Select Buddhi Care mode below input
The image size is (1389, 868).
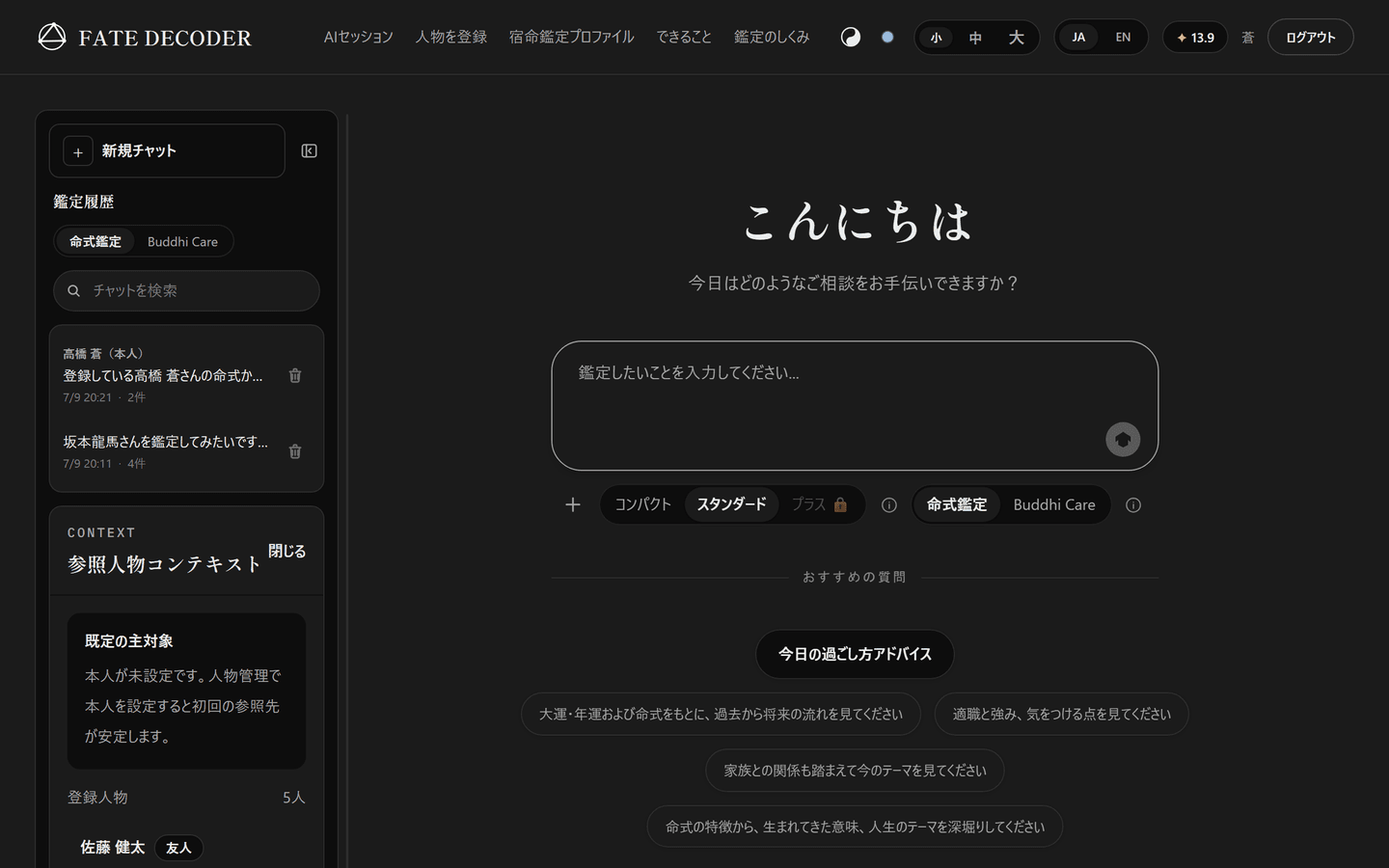tap(1054, 504)
